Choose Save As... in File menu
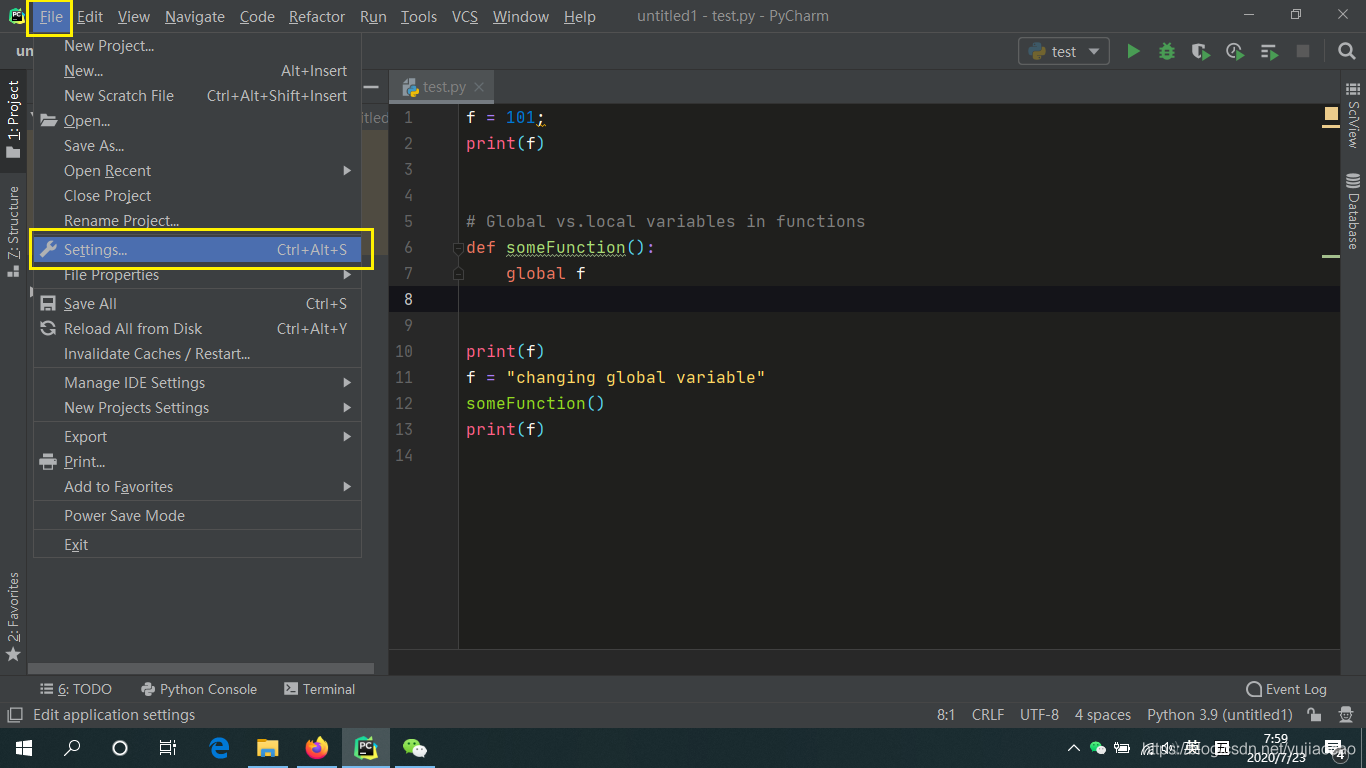Viewport: 1366px width, 768px height. click(x=198, y=146)
